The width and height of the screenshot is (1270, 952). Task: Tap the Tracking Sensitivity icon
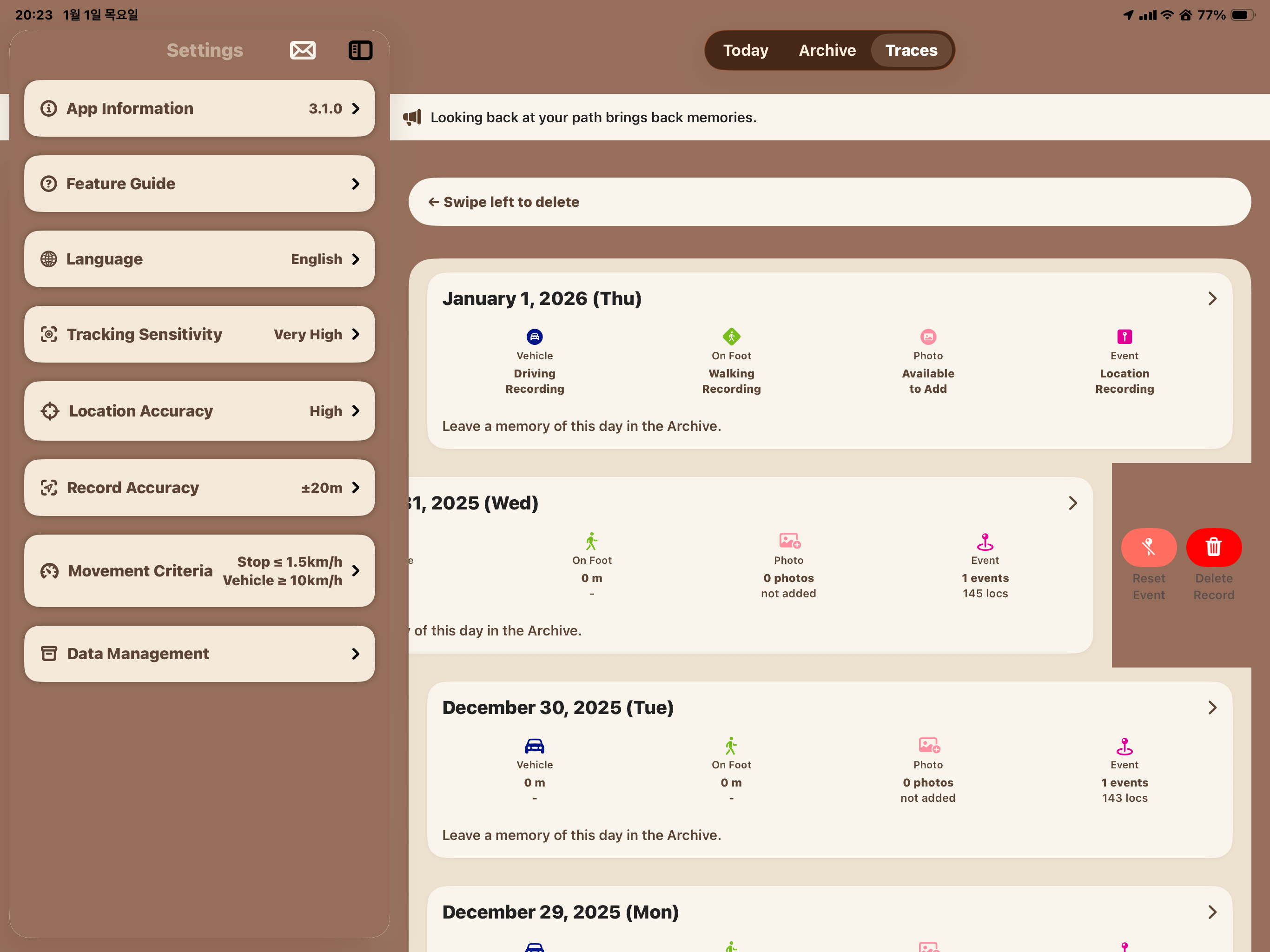click(49, 334)
